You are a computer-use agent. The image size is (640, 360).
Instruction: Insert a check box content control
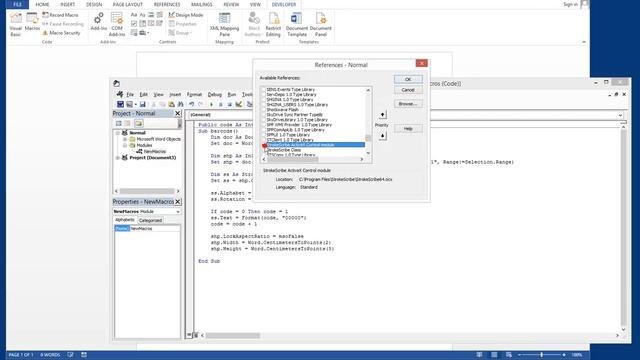(x=134, y=24)
